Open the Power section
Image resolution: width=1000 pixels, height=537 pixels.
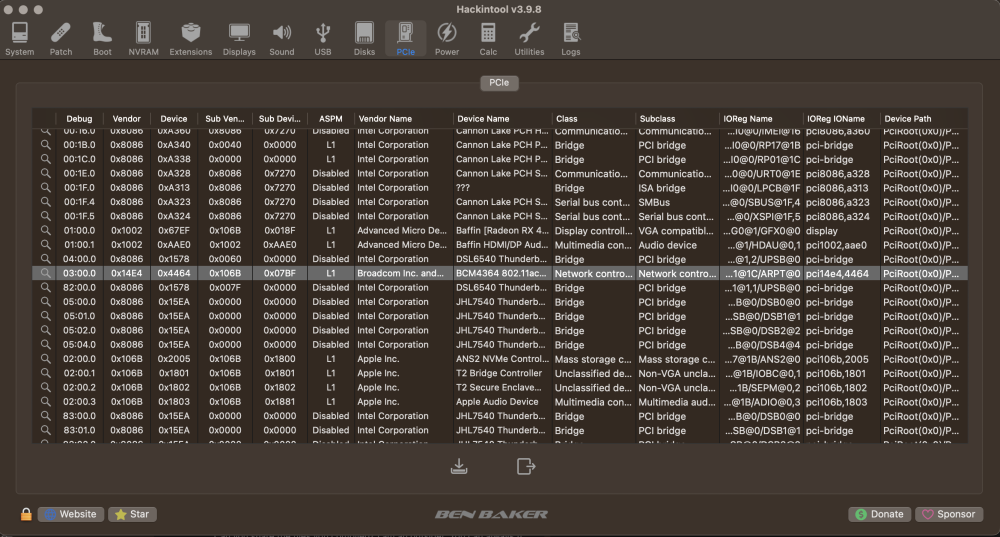[x=447, y=39]
